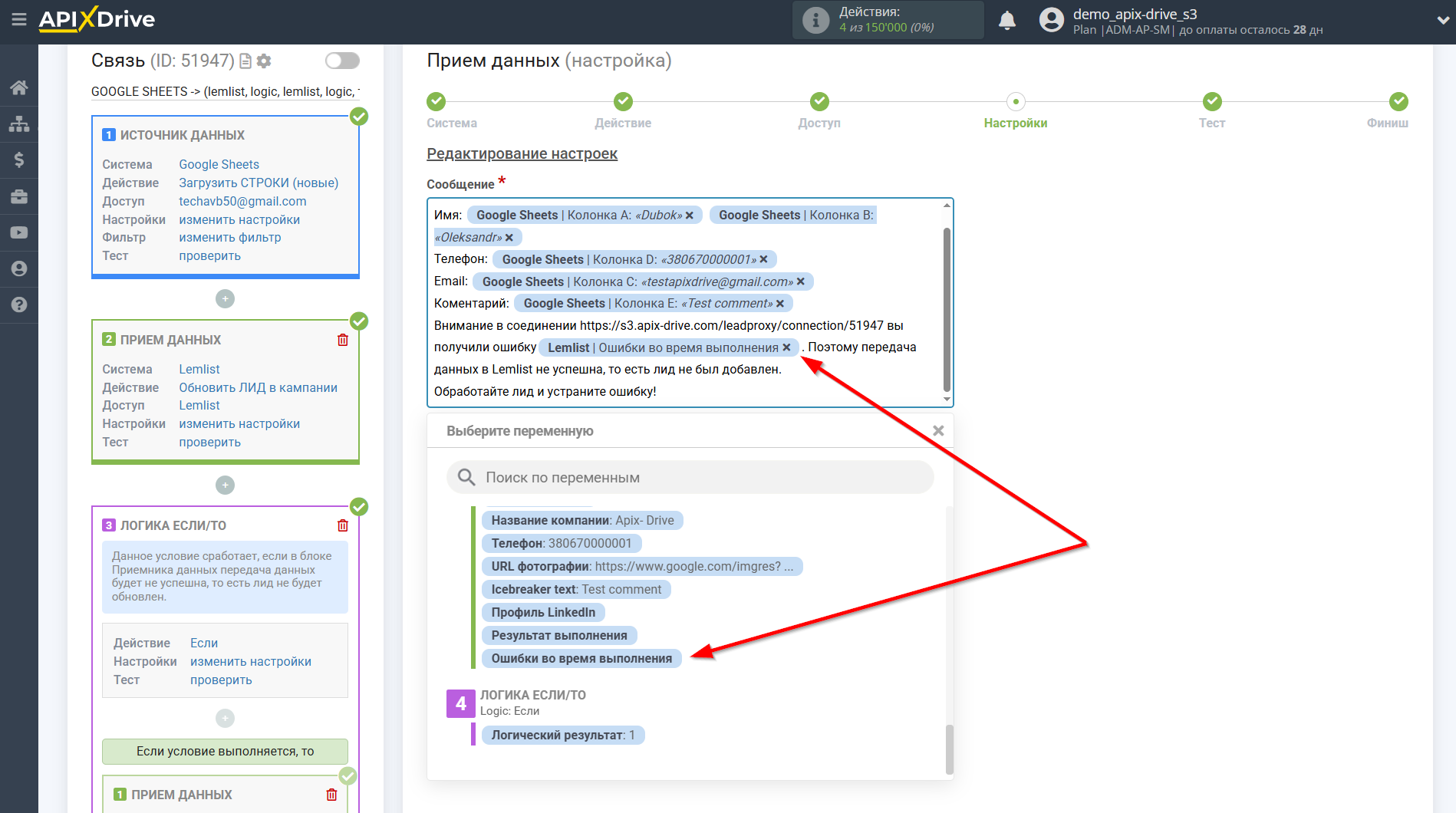This screenshot has width=1456, height=813.
Task: Remove the Колонка A Dubok tag
Action: click(x=690, y=216)
